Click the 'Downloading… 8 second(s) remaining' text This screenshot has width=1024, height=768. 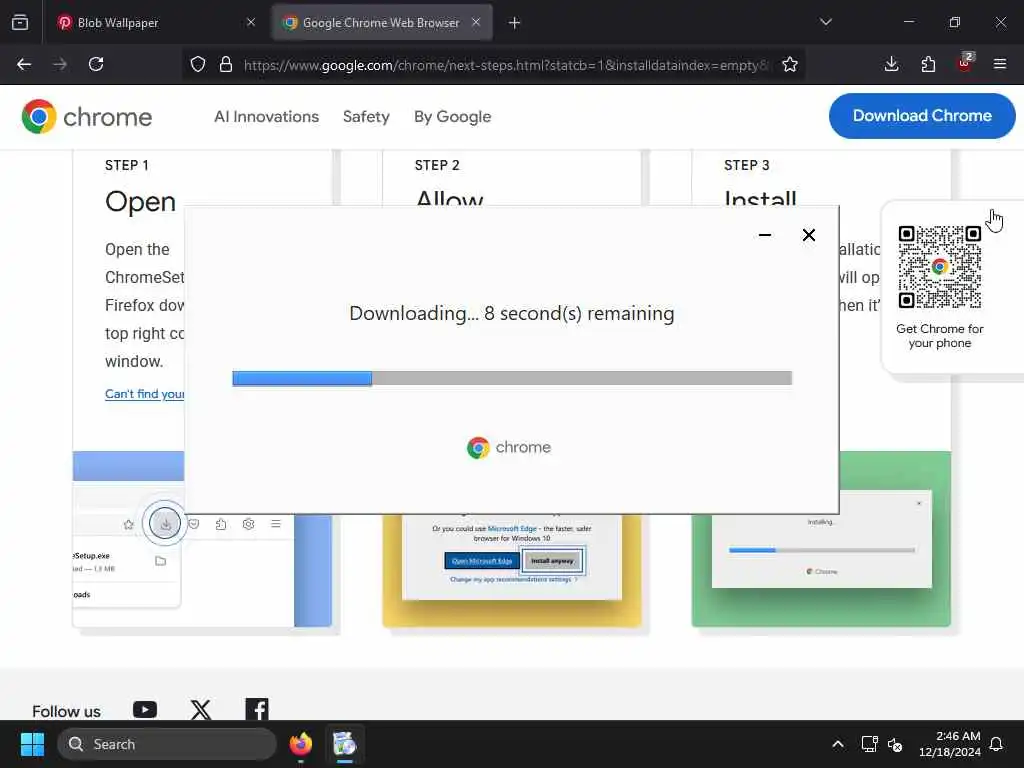512,313
